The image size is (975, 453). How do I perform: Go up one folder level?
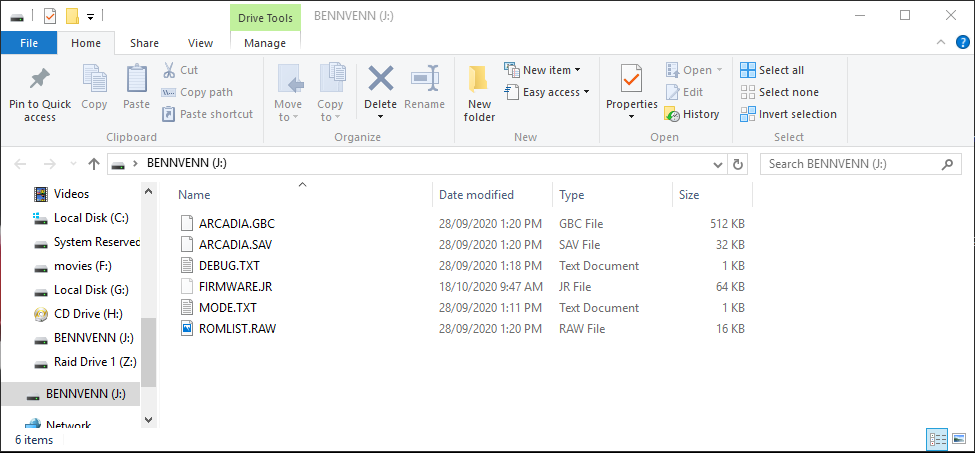[94, 164]
